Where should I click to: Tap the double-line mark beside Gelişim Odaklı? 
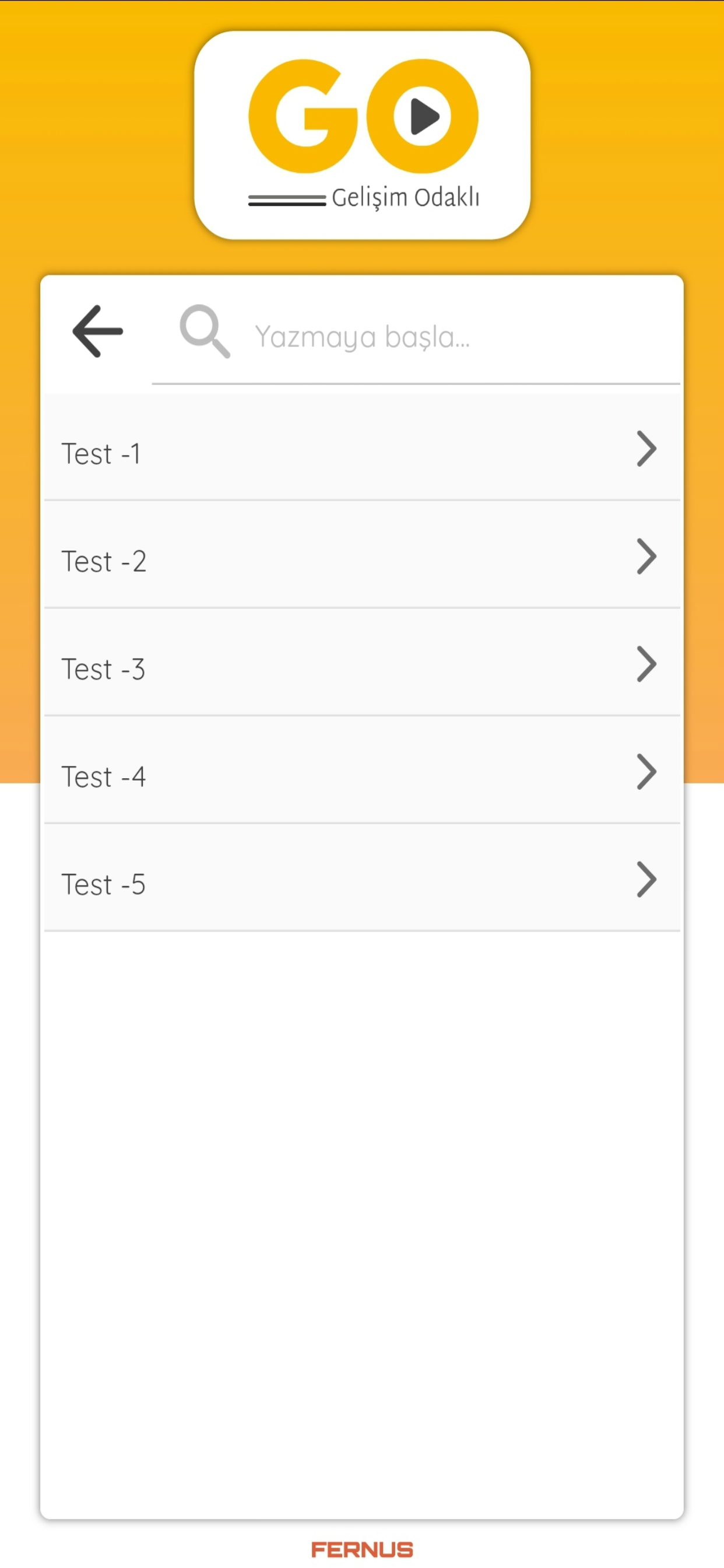(x=287, y=201)
